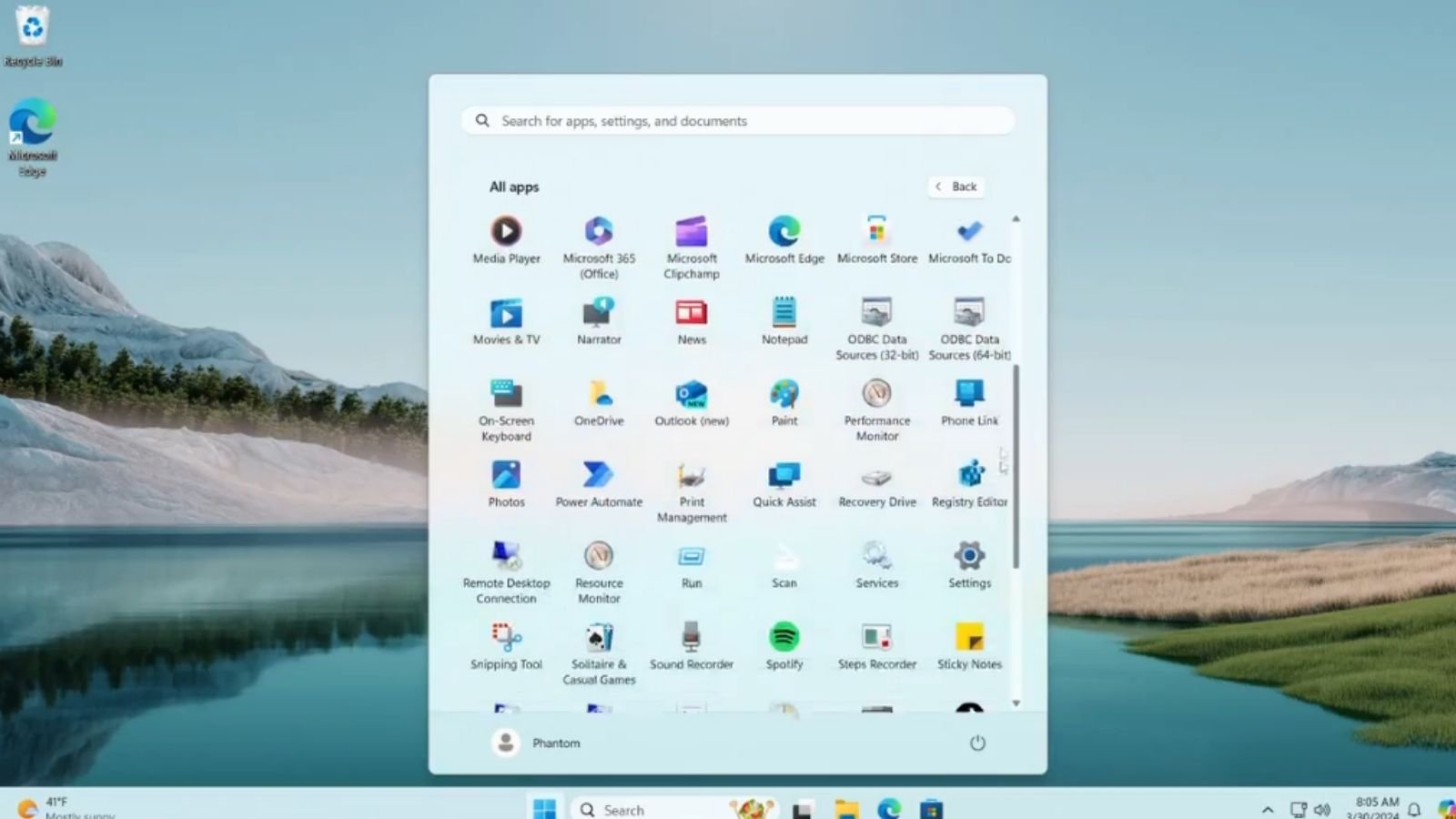The height and width of the screenshot is (819, 1456).
Task: Open Solitaire & Casual Games
Action: coord(599,653)
